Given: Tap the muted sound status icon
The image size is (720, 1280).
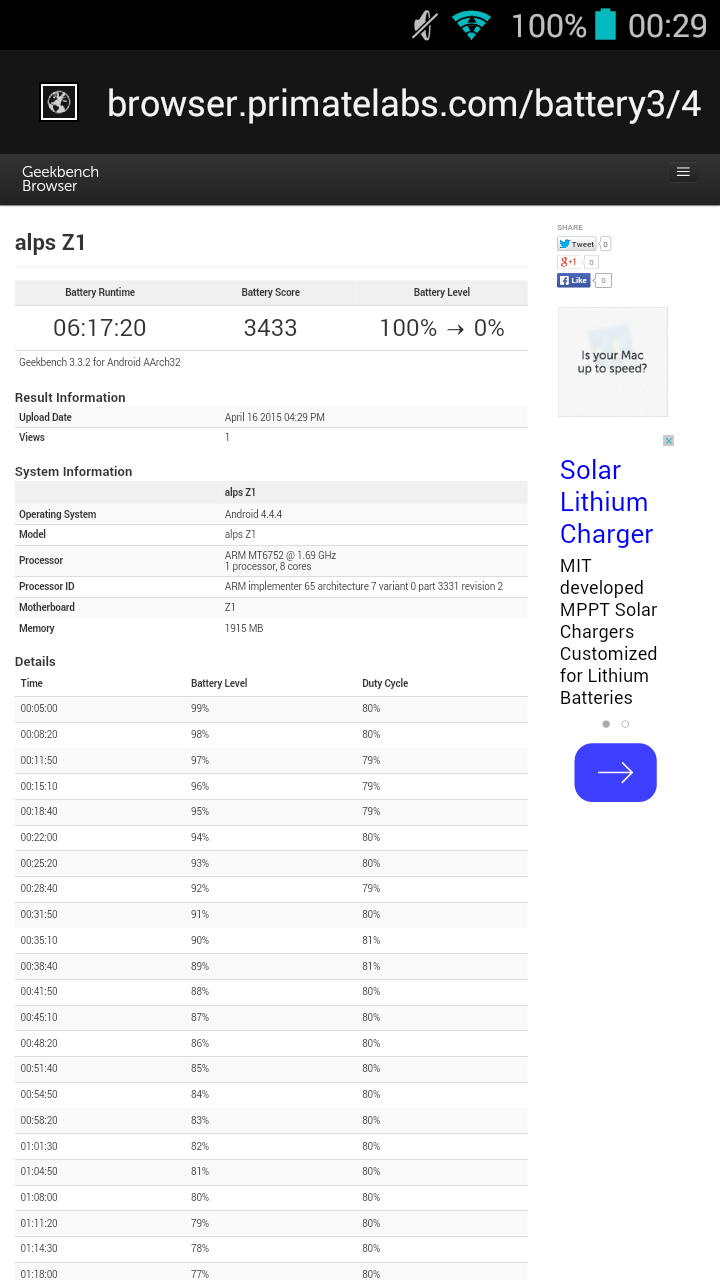Looking at the screenshot, I should pyautogui.click(x=425, y=25).
